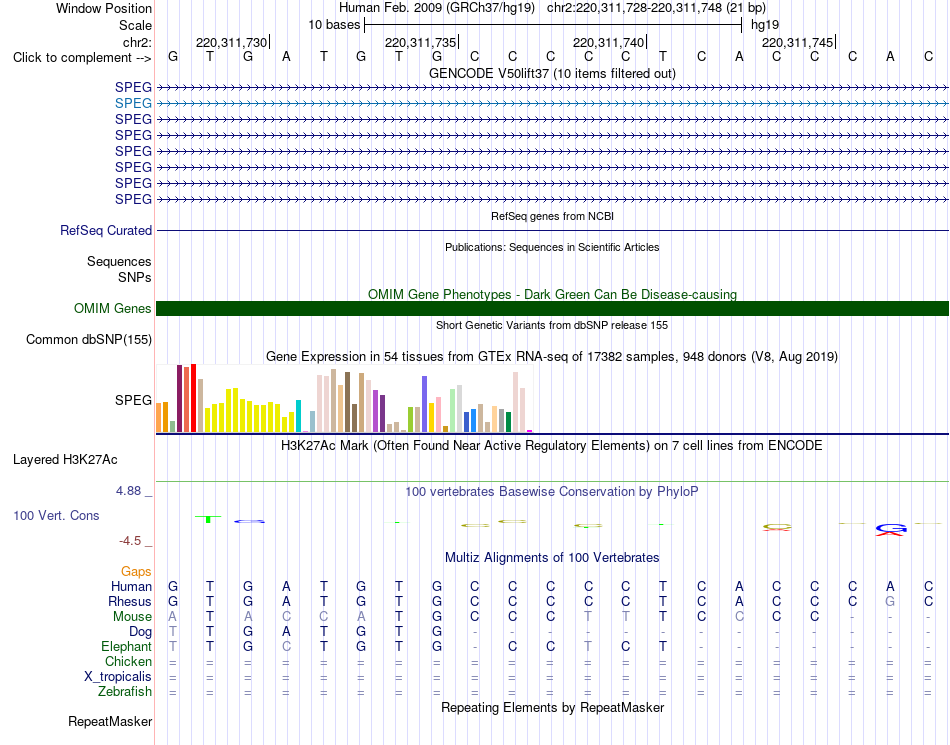
Task: Click the GENCODE V50lift37 track title
Action: click(552, 73)
